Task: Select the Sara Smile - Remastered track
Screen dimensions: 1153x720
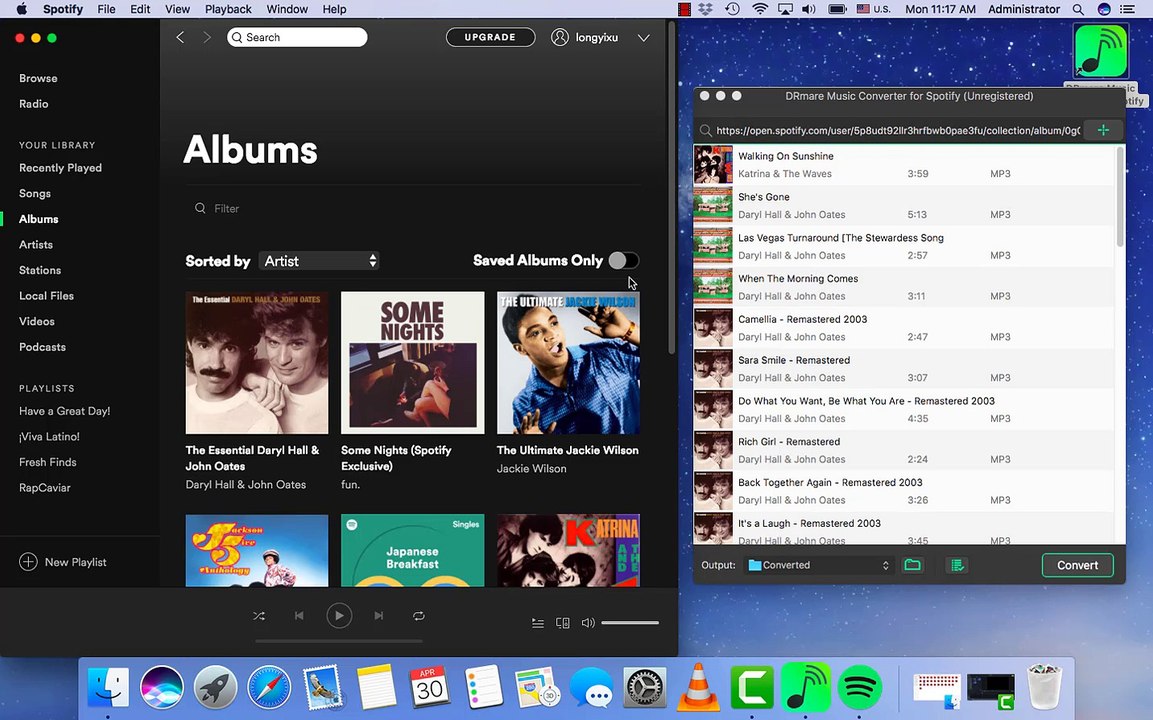Action: 904,368
